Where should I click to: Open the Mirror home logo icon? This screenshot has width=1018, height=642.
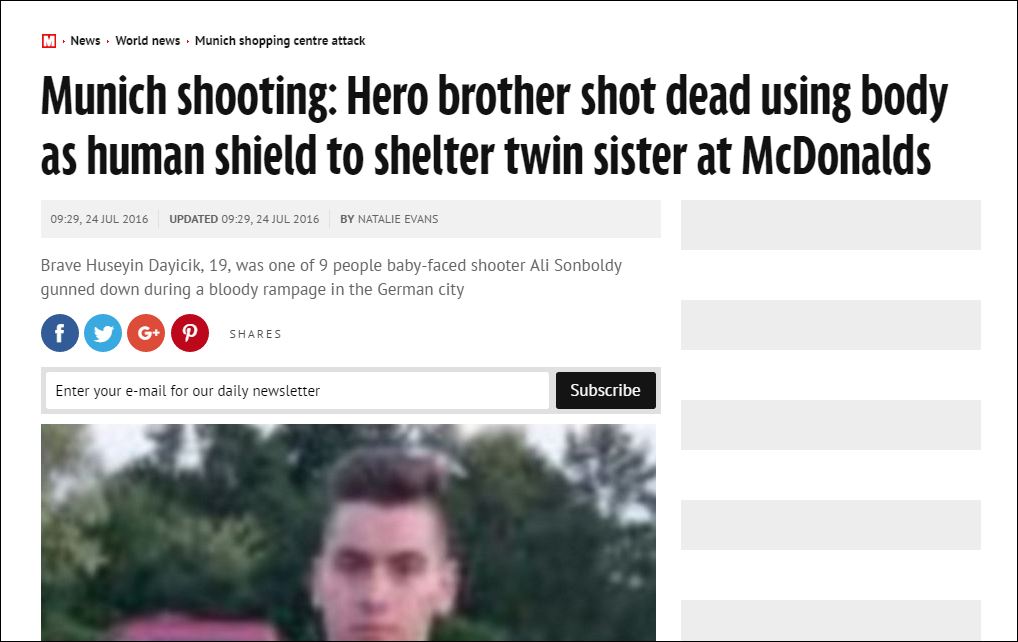click(49, 41)
